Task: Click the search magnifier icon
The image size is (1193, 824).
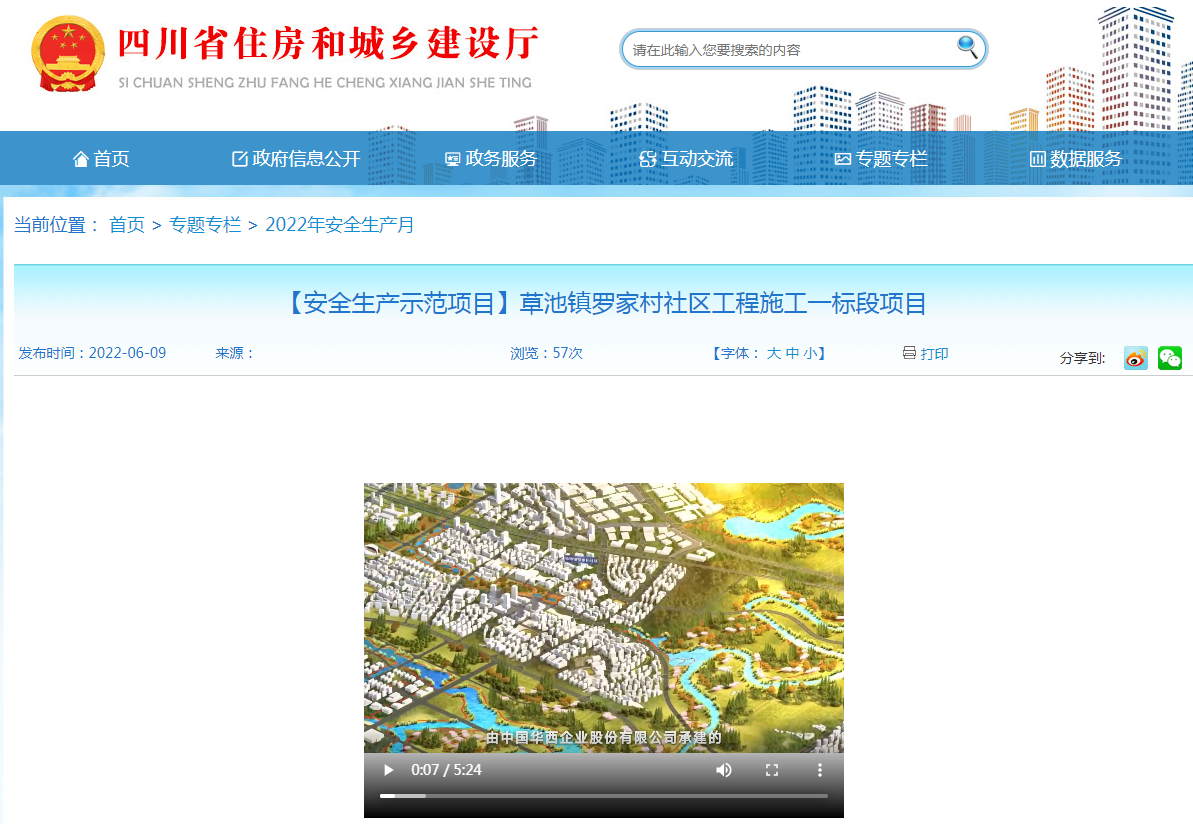Action: (967, 46)
